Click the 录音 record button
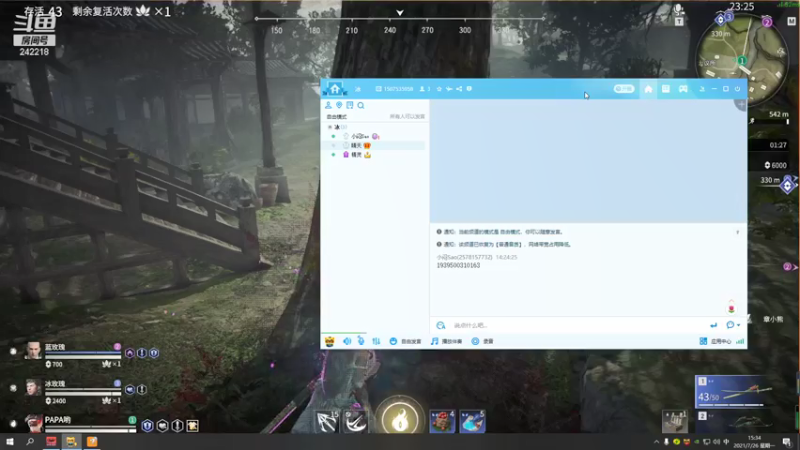Image resolution: width=800 pixels, height=450 pixels. 482,341
